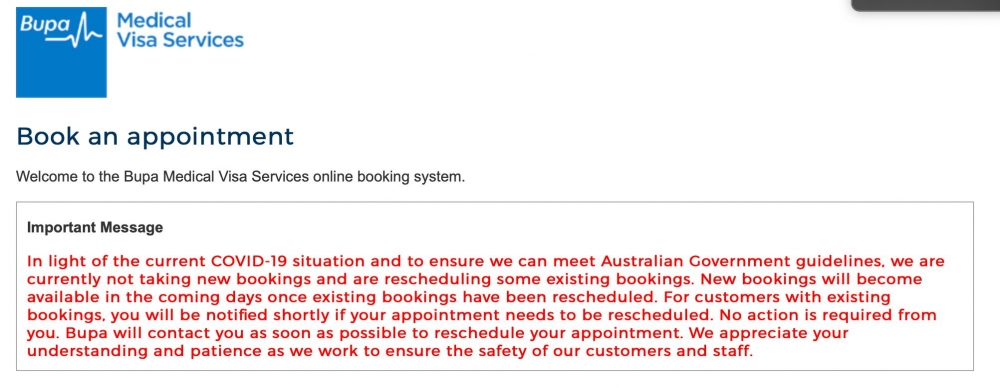This screenshot has width=1000, height=388.
Task: Click the red line Bupa will contact you
Action: tap(438, 333)
